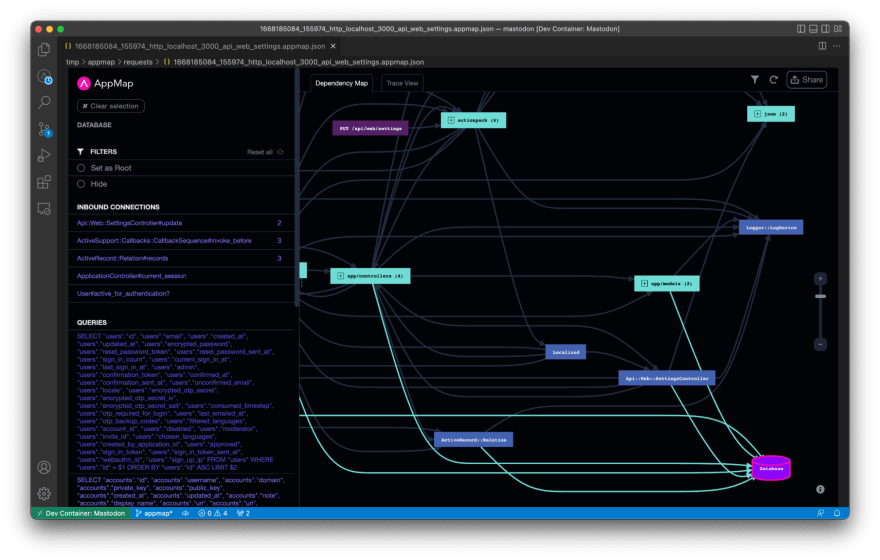Viewport: 880px width, 560px height.
Task: Click the reload diagram icon
Action: pyautogui.click(x=773, y=80)
